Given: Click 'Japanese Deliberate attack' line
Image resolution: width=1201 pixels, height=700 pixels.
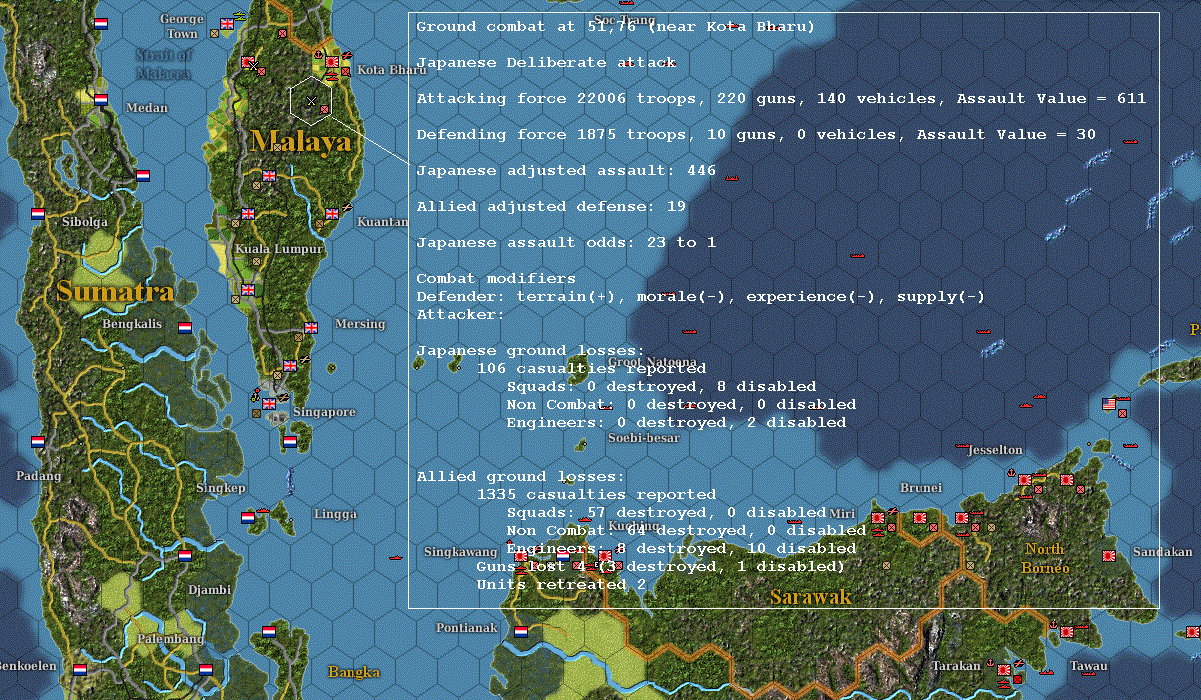Looking at the screenshot, I should pyautogui.click(x=546, y=62).
